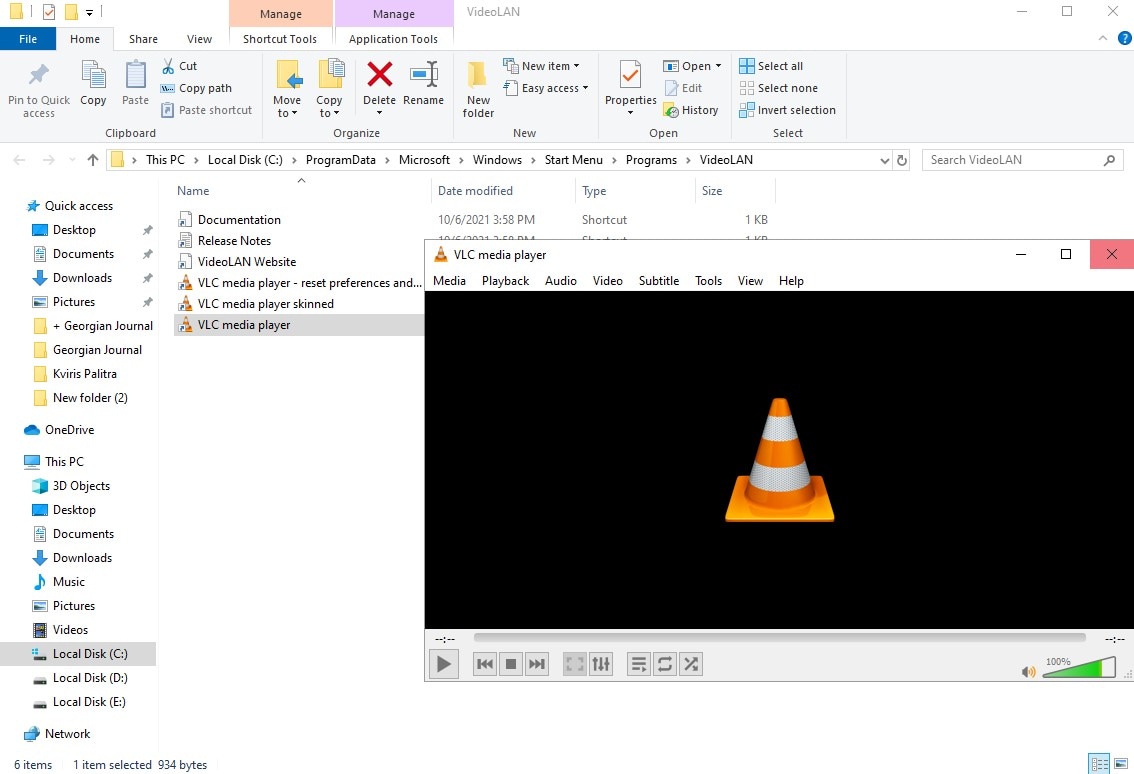The height and width of the screenshot is (774, 1134).
Task: Click the VLC seek progress bar
Action: [x=780, y=637]
